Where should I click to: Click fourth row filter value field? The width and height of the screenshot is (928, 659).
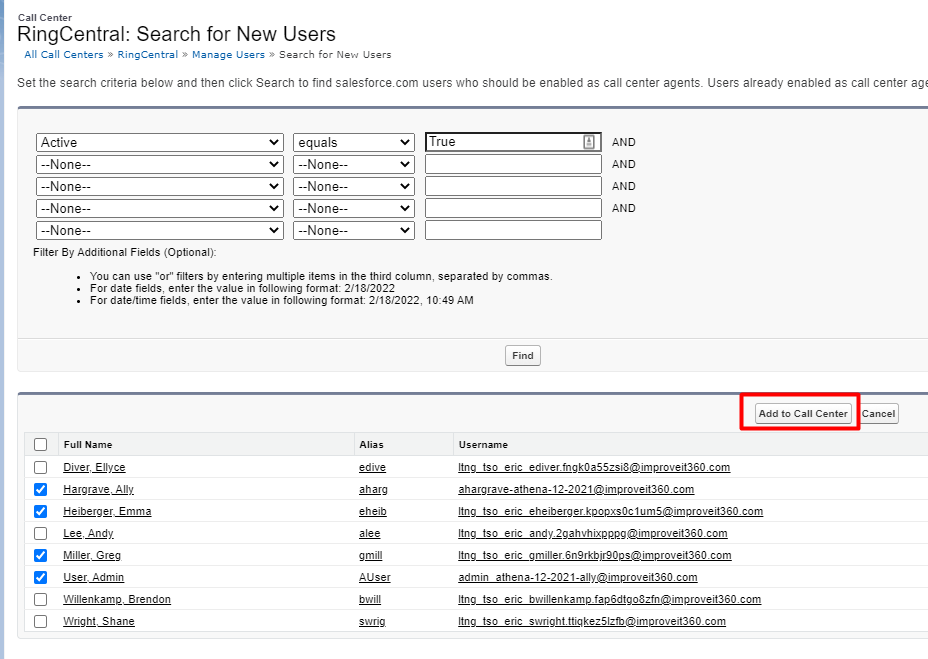click(513, 208)
